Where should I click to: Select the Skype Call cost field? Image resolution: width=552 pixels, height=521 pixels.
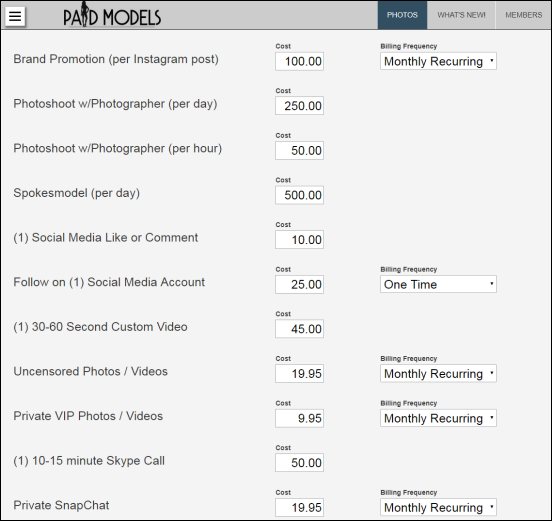(x=299, y=463)
